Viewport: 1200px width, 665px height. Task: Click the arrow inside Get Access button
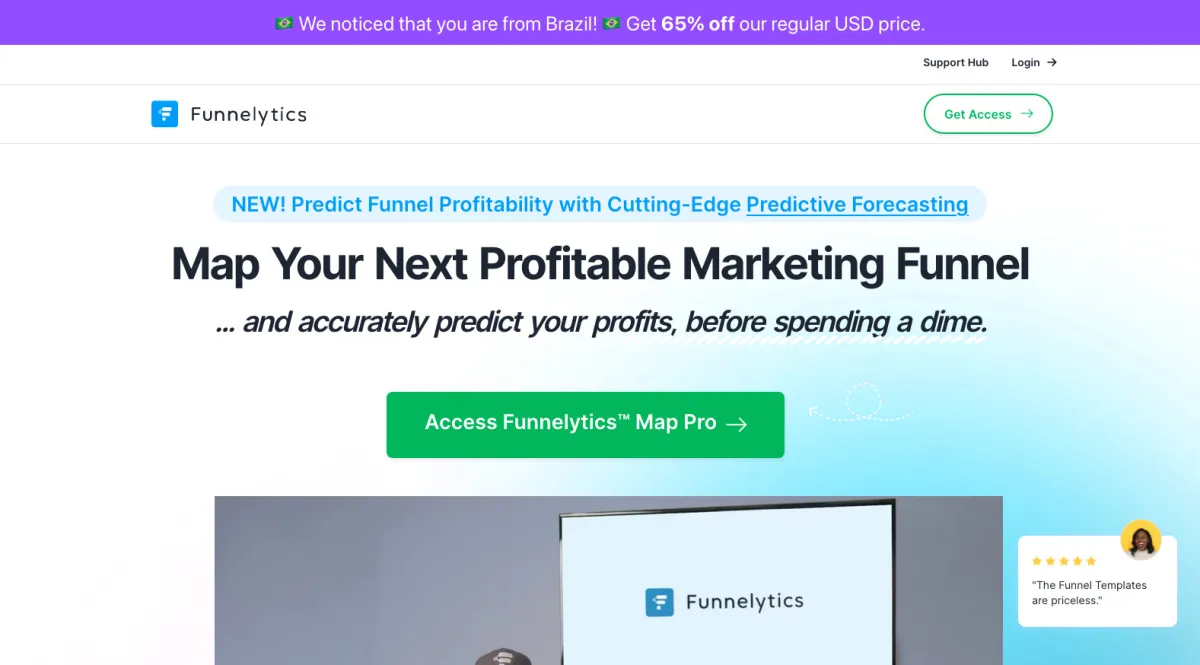click(1027, 114)
